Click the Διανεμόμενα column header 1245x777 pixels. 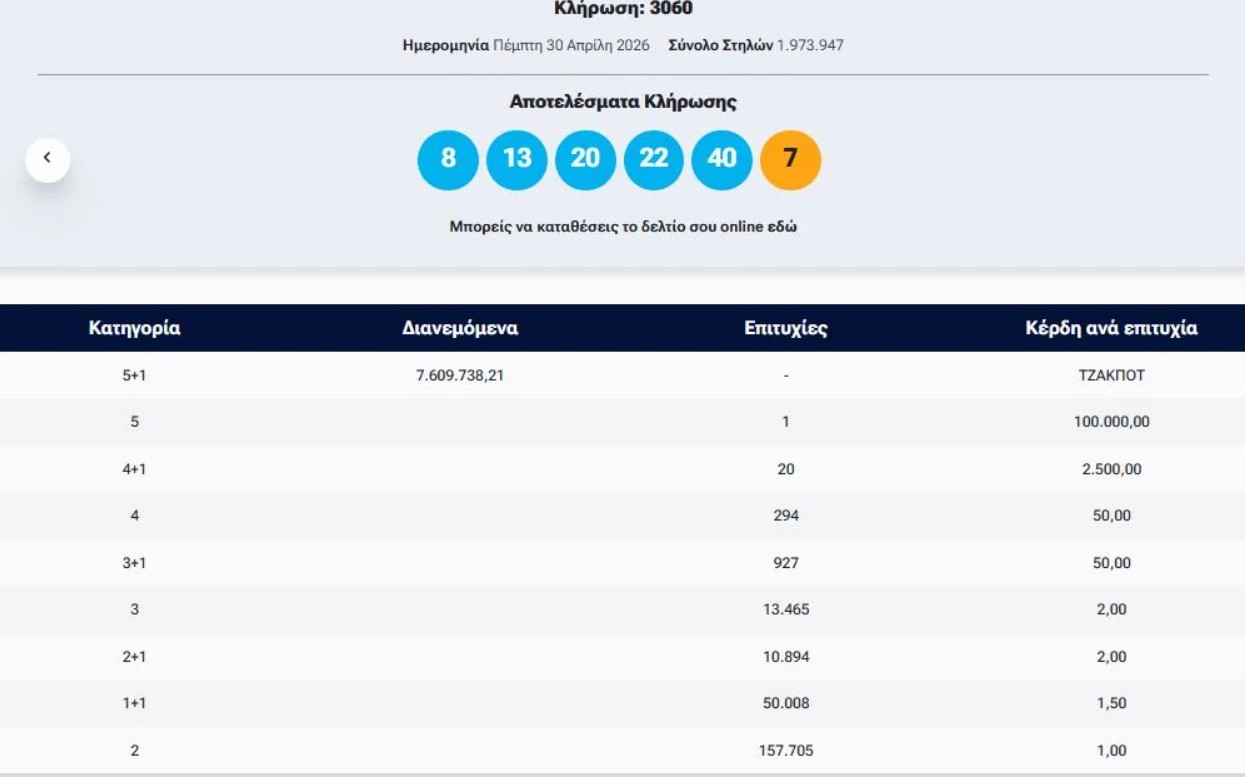pos(460,328)
